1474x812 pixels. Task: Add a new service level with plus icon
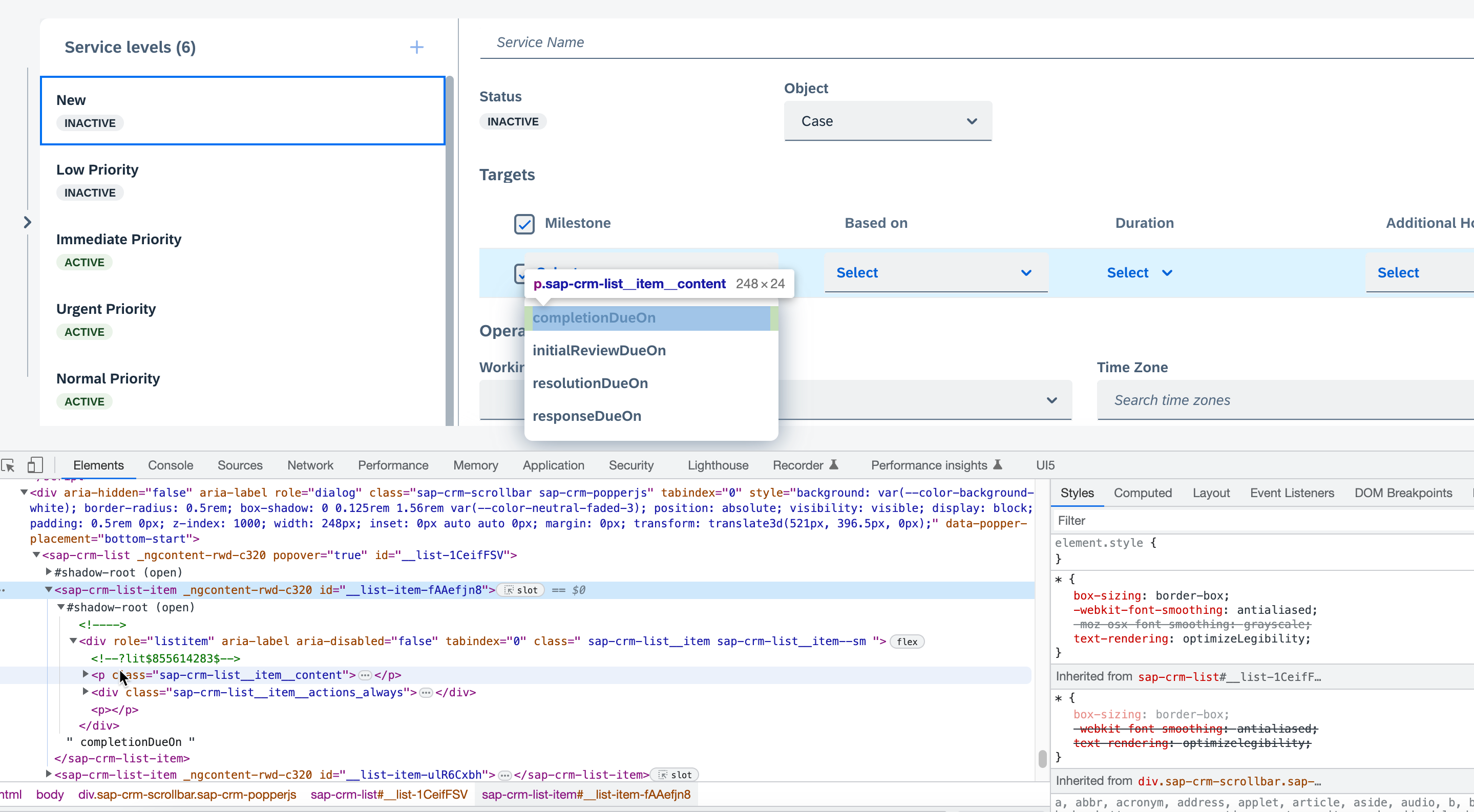[x=416, y=47]
